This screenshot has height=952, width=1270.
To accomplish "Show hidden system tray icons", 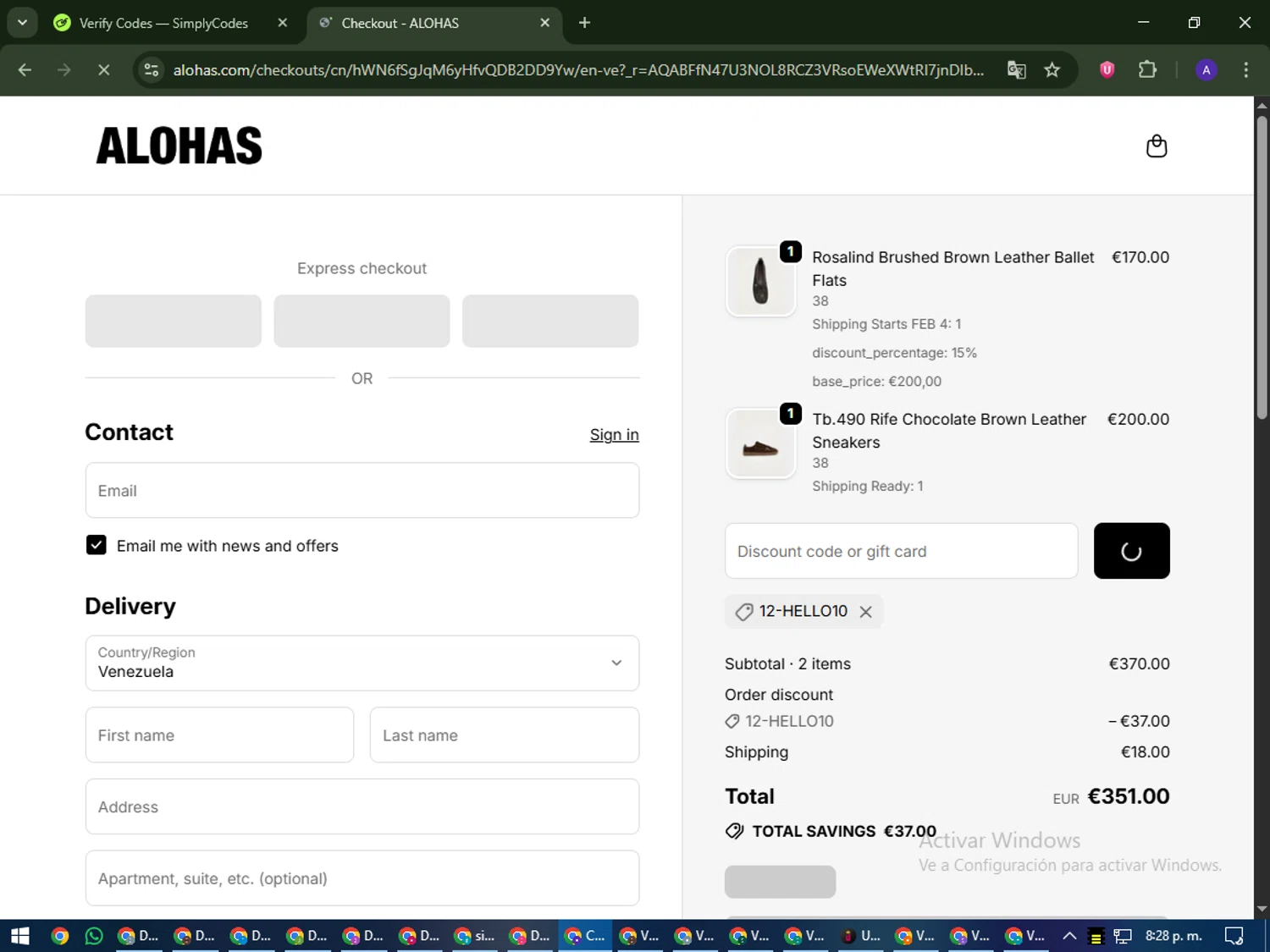I will point(1069,936).
